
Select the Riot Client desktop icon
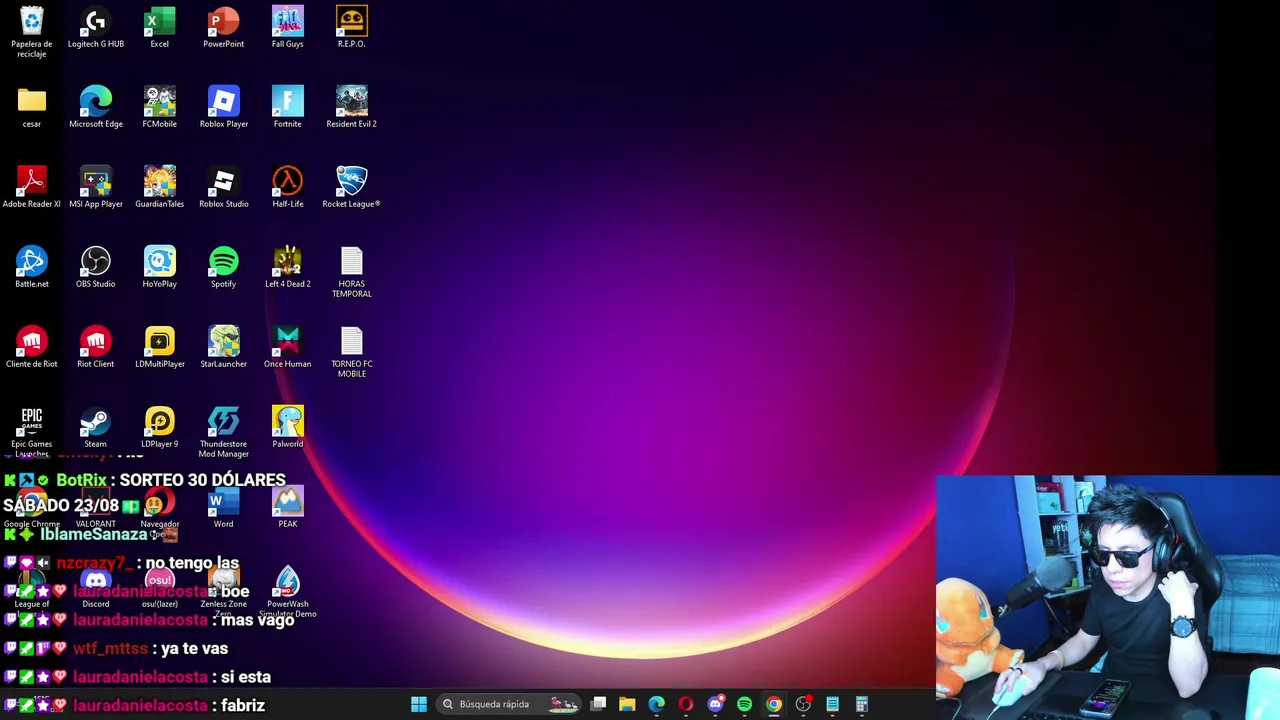[96, 348]
